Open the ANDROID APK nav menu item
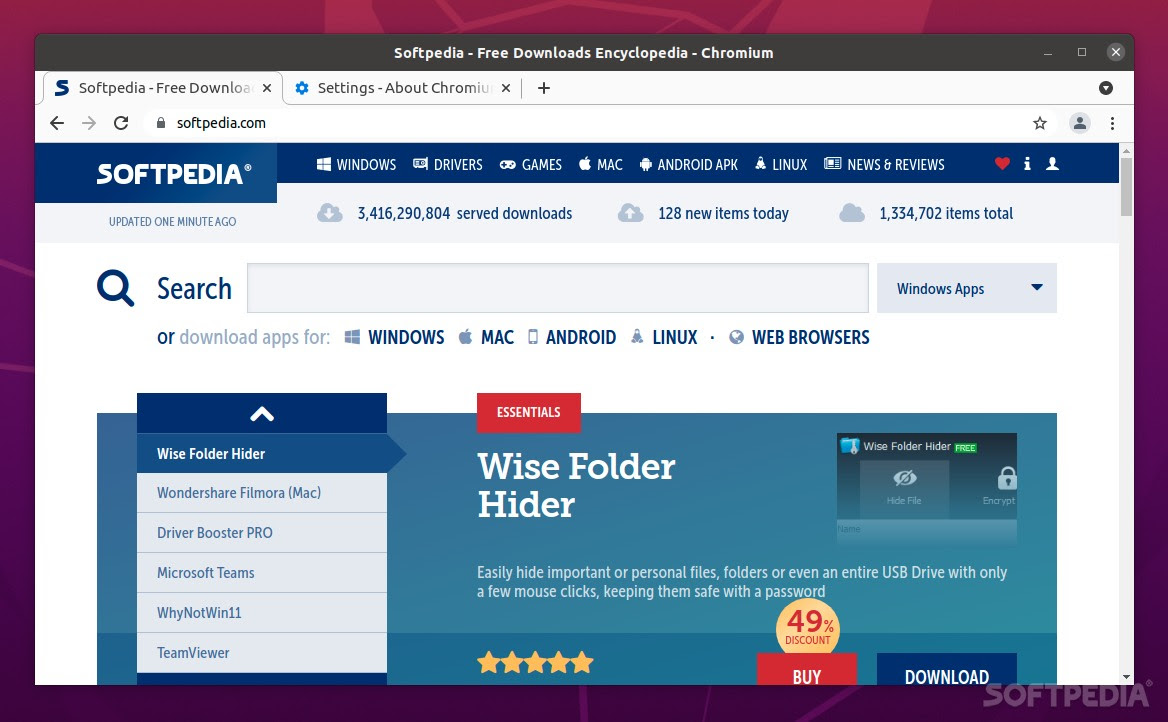The width and height of the screenshot is (1168, 722). [689, 165]
